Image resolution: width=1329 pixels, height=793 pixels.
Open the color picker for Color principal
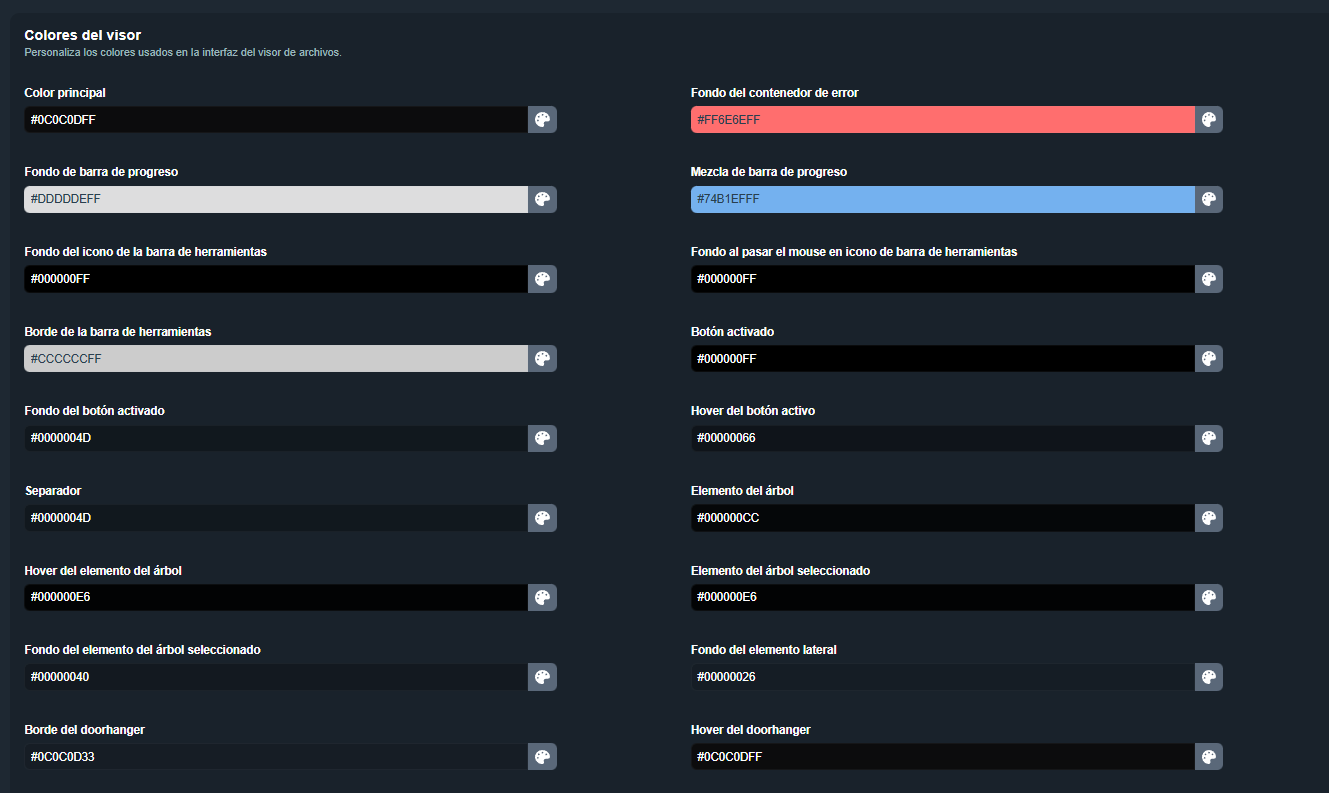(x=542, y=119)
